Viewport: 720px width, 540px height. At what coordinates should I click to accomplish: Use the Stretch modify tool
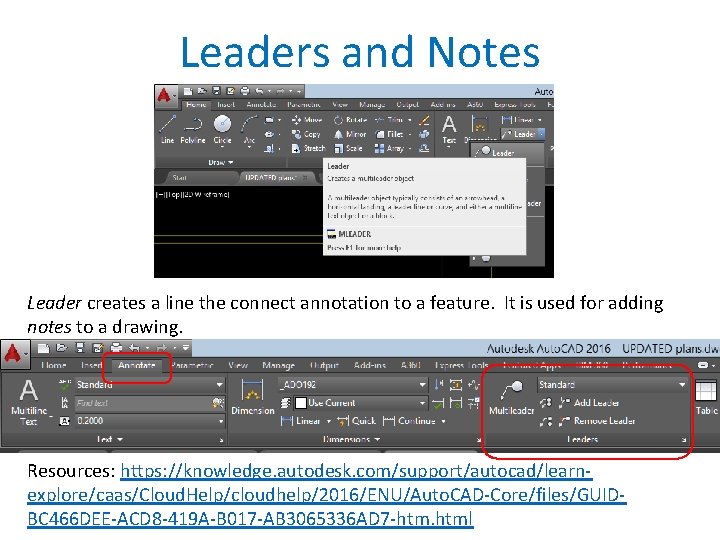click(308, 148)
